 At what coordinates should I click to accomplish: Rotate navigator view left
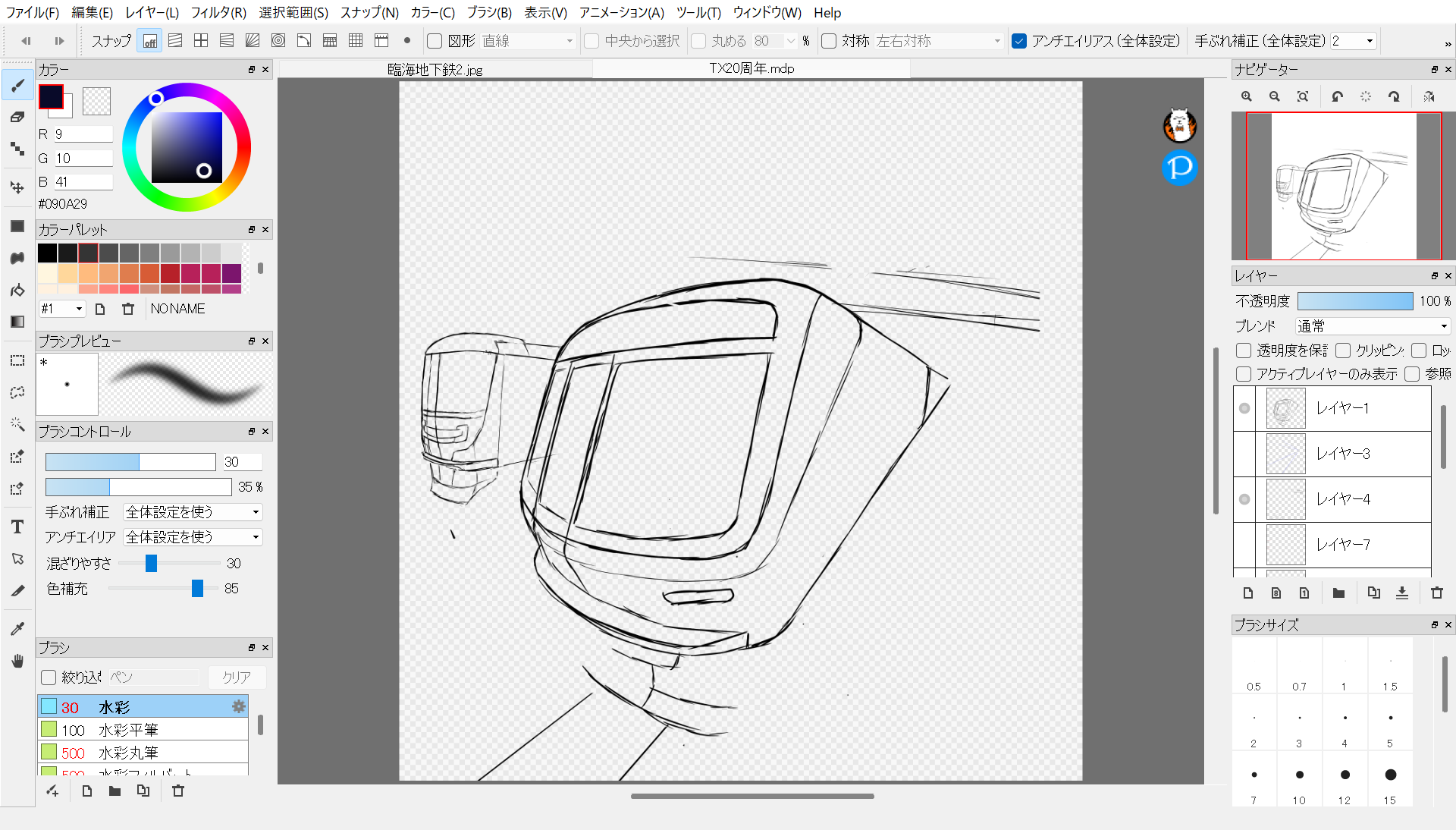pos(1338,96)
